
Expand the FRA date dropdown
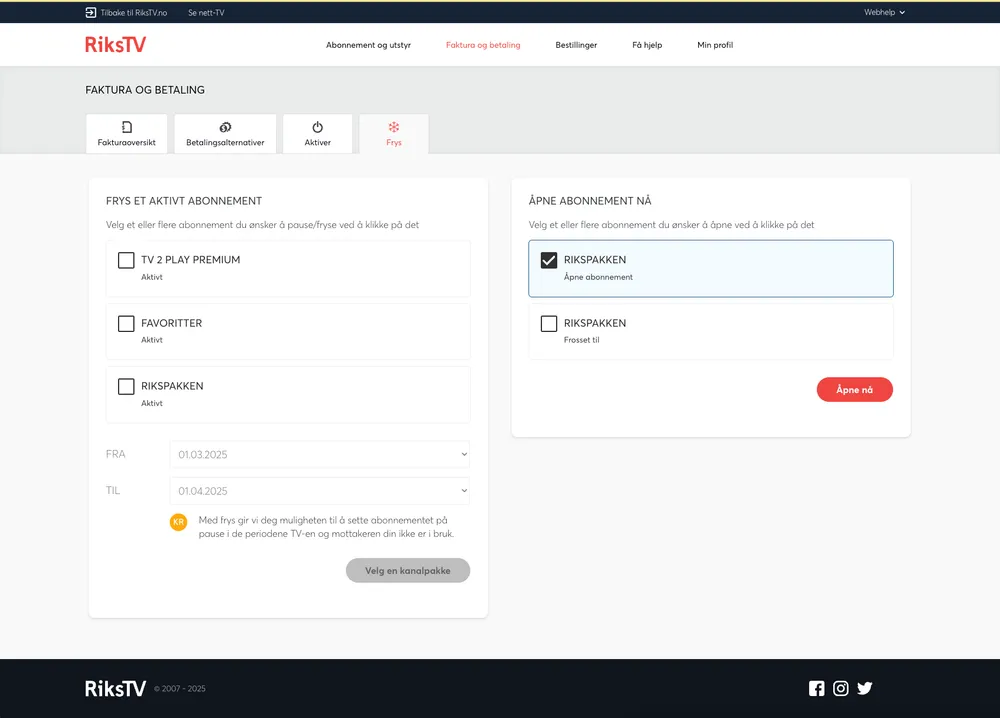[319, 455]
